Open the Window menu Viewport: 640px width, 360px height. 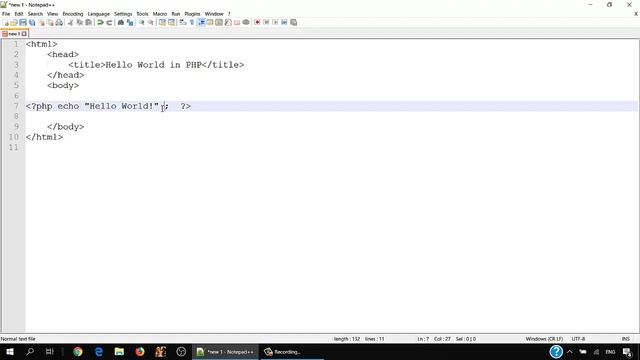click(x=214, y=14)
